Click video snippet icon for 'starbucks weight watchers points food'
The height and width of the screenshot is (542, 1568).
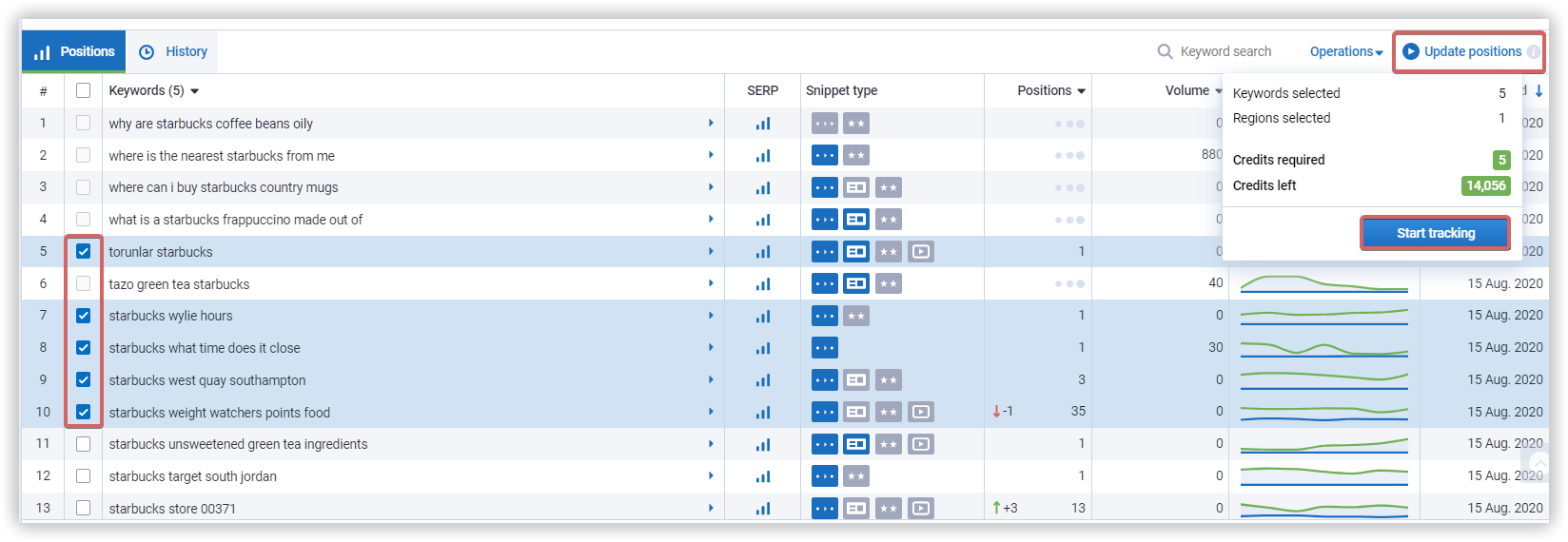tap(921, 412)
